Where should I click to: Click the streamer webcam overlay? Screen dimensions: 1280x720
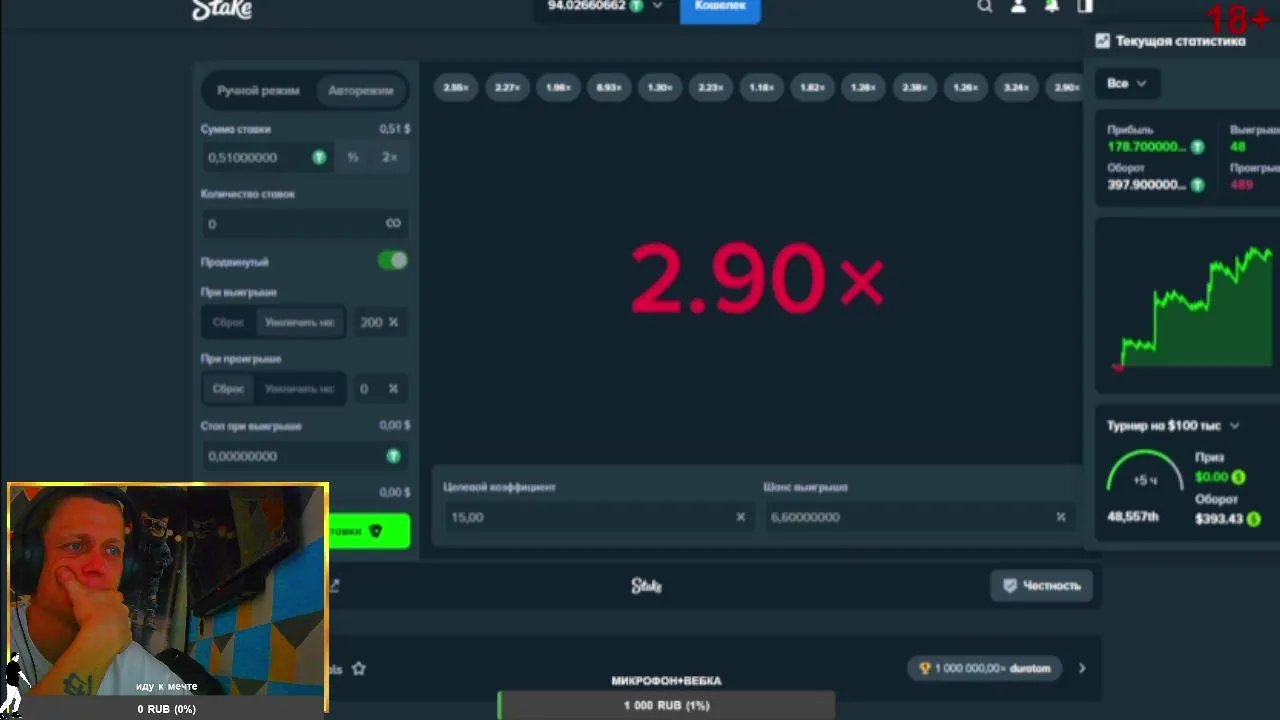pyautogui.click(x=167, y=598)
